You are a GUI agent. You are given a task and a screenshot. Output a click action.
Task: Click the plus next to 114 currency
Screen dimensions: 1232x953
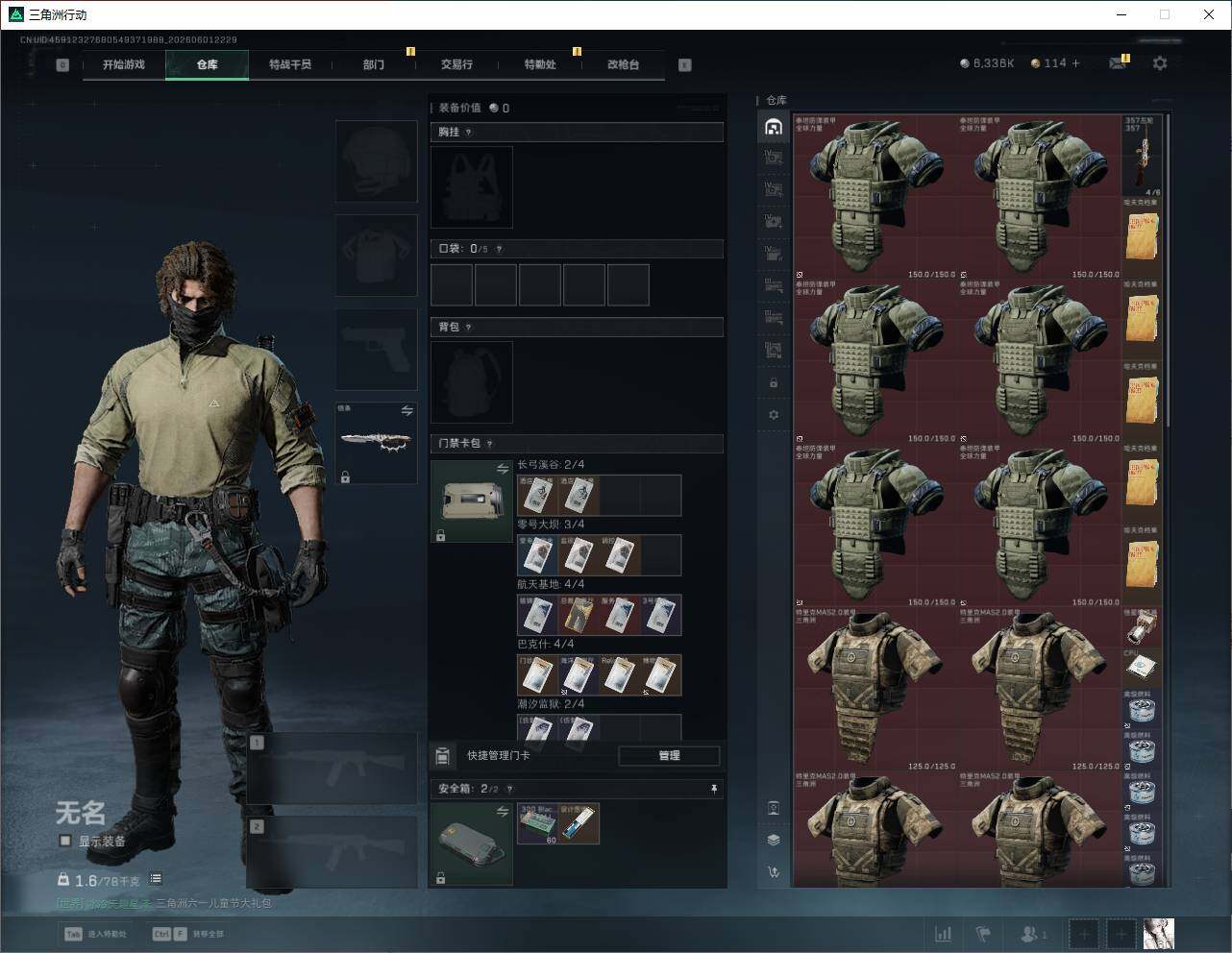point(1075,63)
